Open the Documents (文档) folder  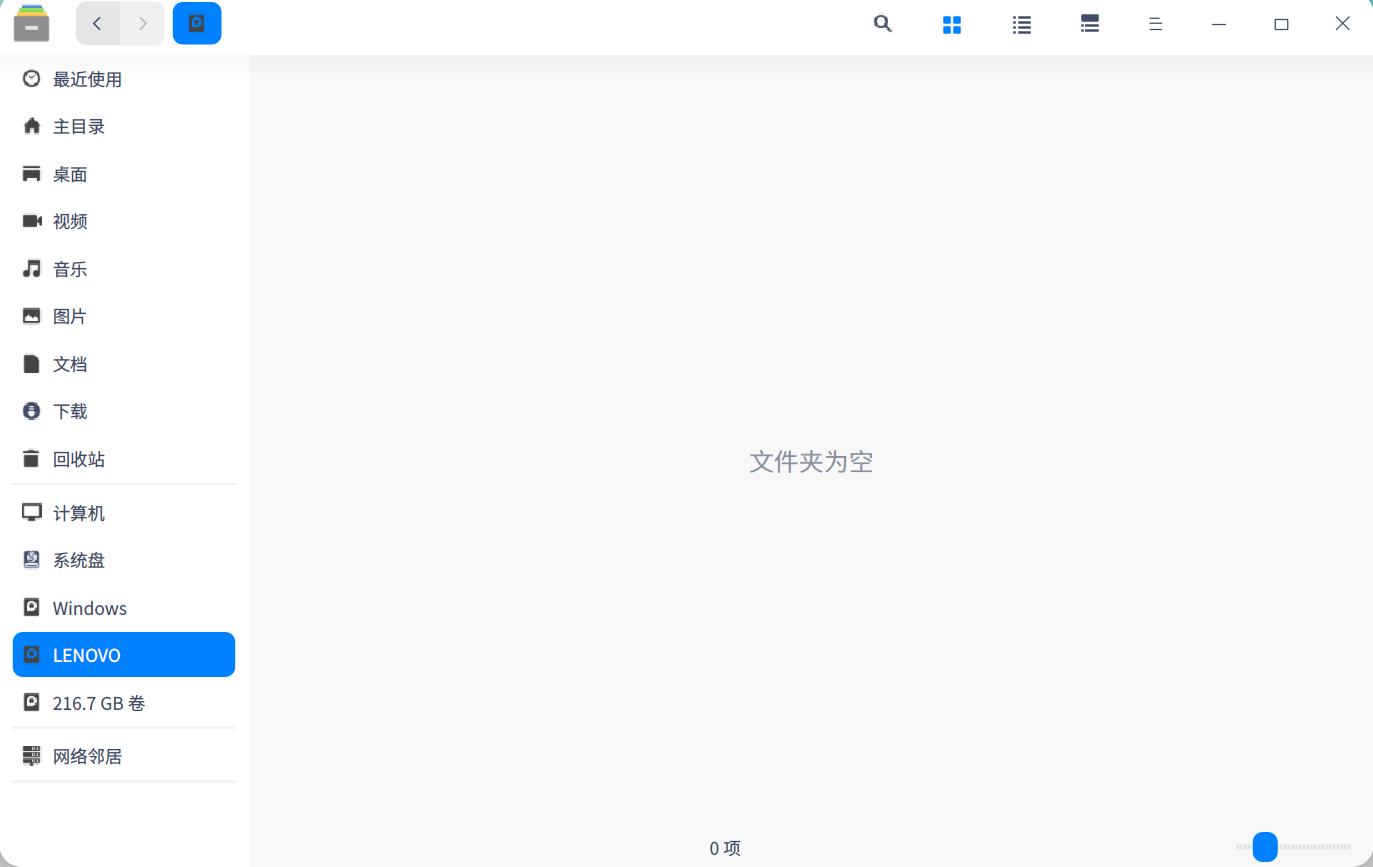tap(70, 363)
